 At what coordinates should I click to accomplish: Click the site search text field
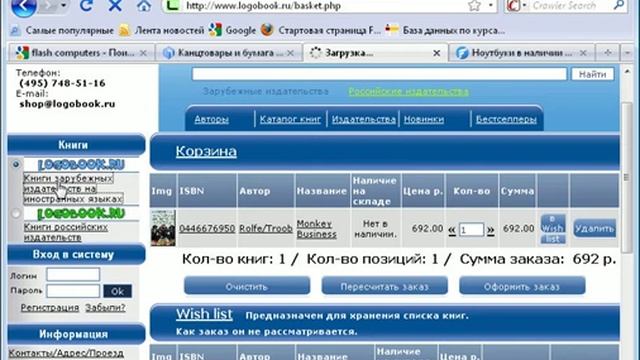tap(380, 74)
